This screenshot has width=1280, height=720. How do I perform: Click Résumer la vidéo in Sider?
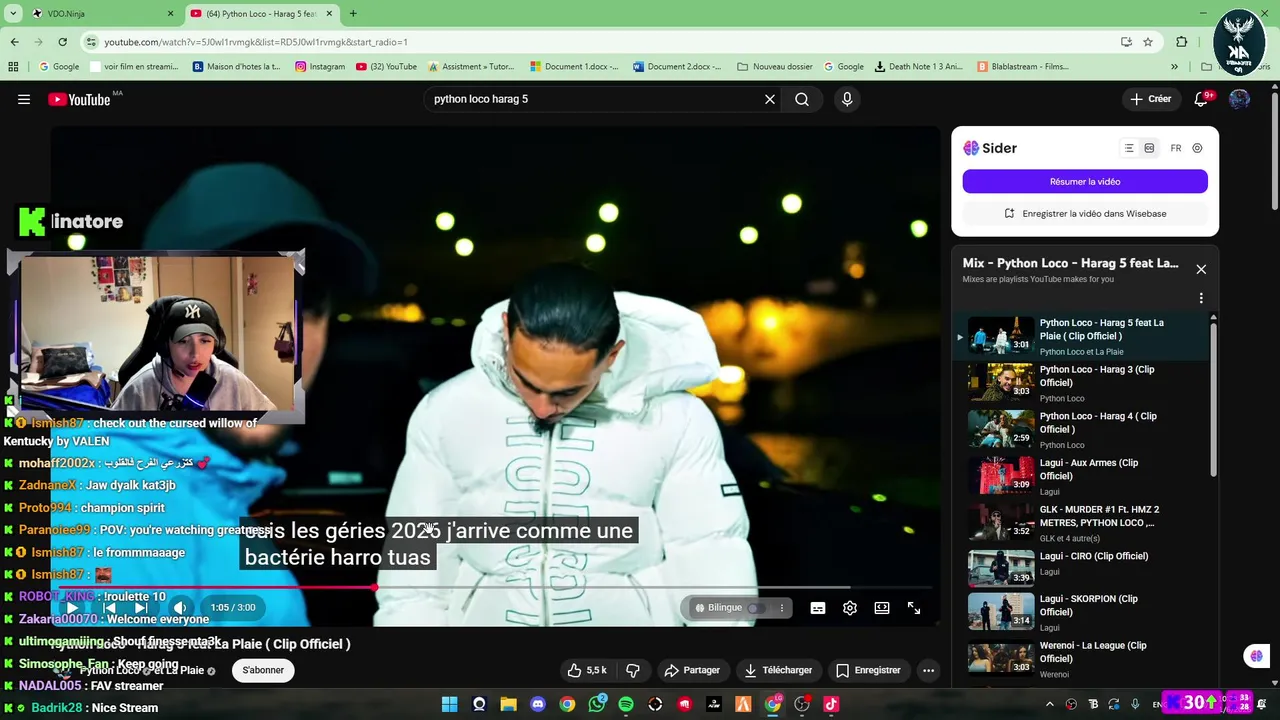[1085, 181]
